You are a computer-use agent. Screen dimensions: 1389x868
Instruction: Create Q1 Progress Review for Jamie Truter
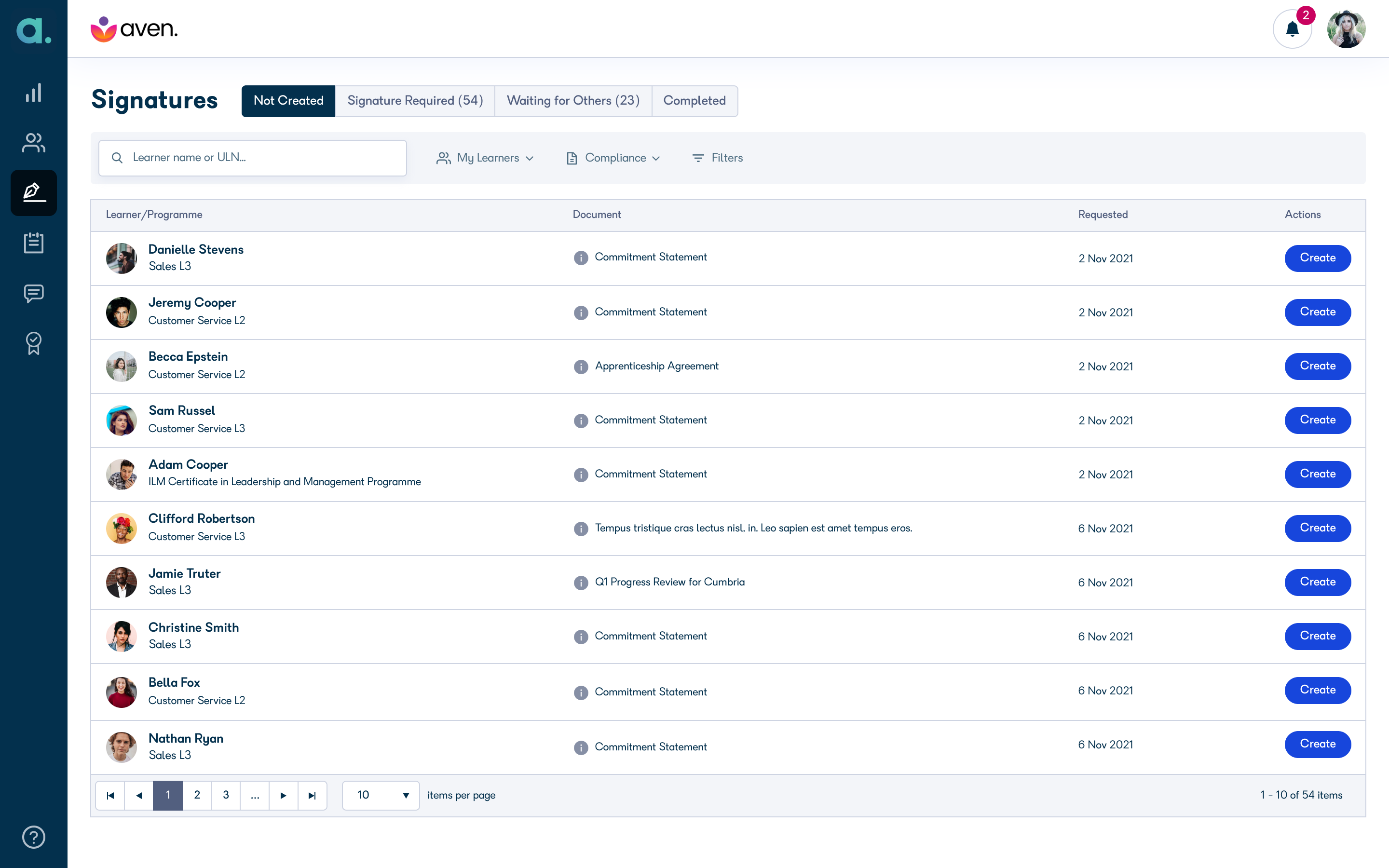coord(1317,582)
